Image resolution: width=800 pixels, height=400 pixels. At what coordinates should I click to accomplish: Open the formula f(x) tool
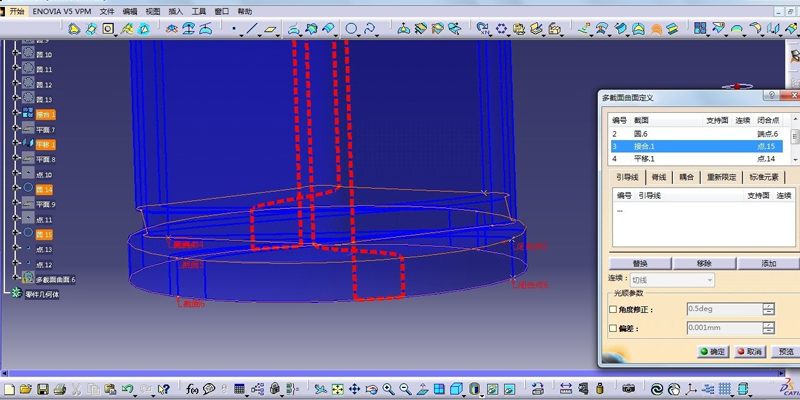click(190, 388)
